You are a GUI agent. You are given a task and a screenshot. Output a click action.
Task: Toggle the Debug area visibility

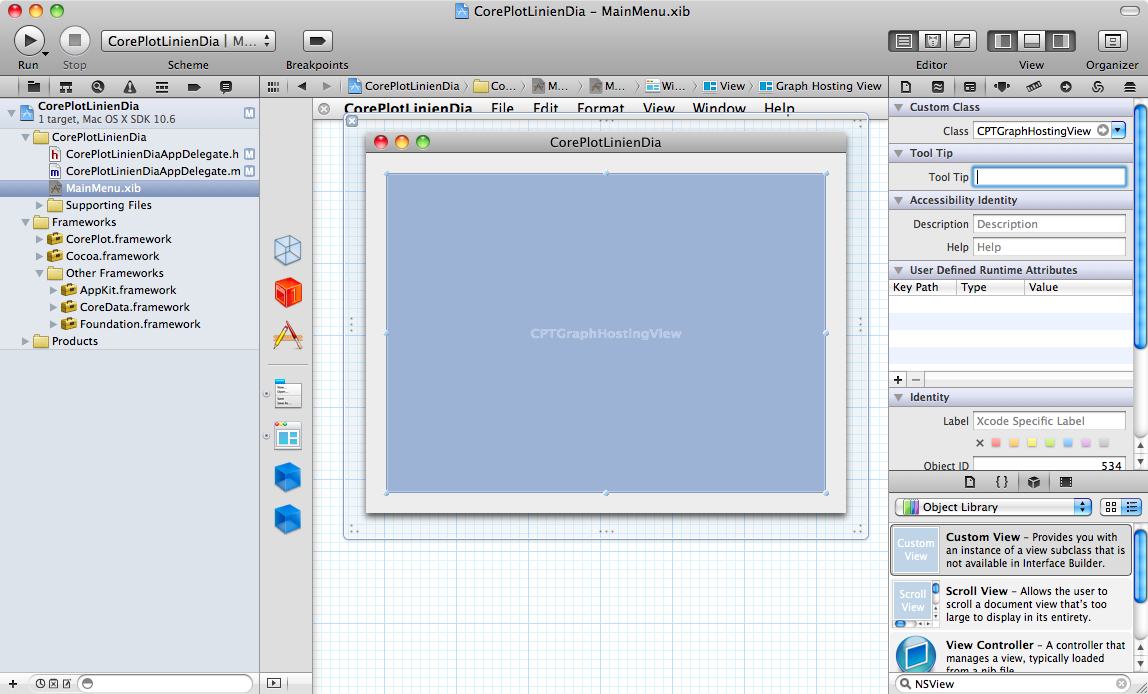point(1031,41)
